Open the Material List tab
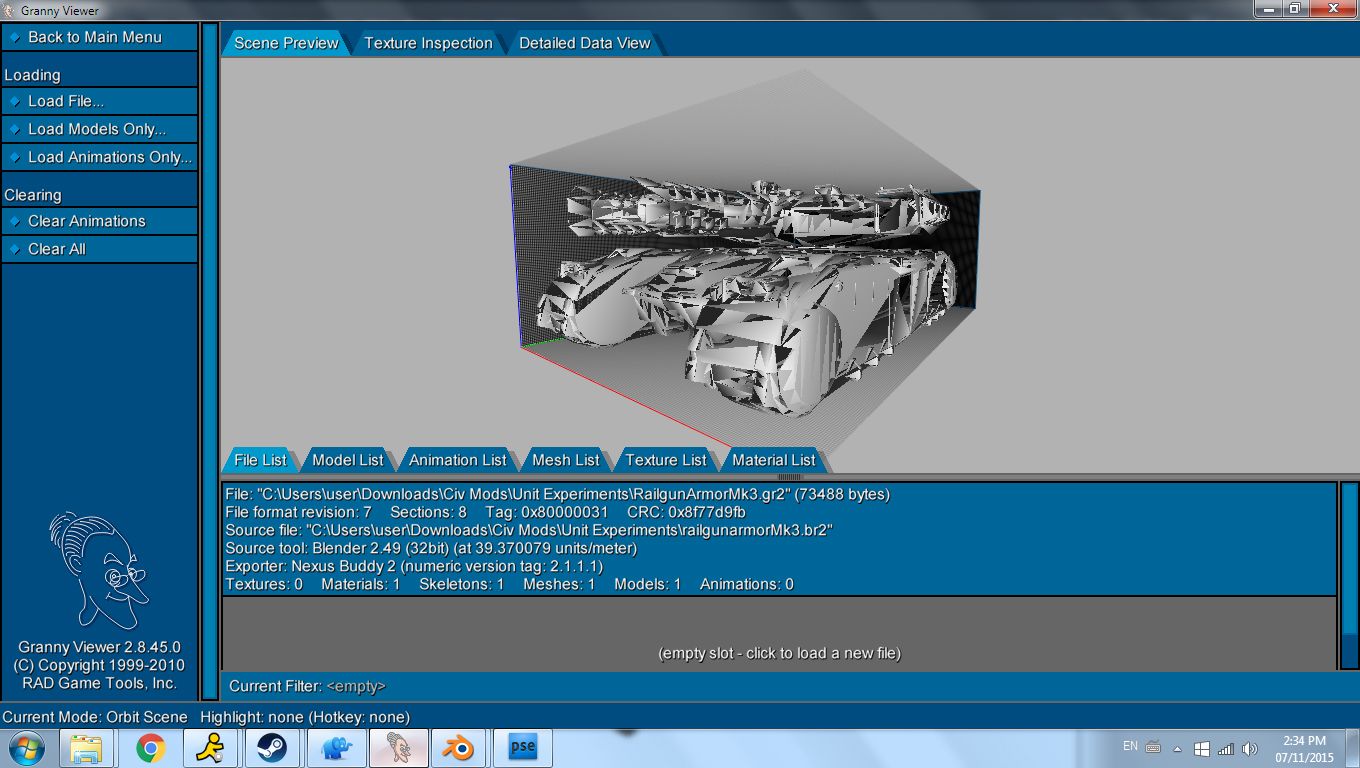Image resolution: width=1360 pixels, height=768 pixels. click(x=773, y=460)
